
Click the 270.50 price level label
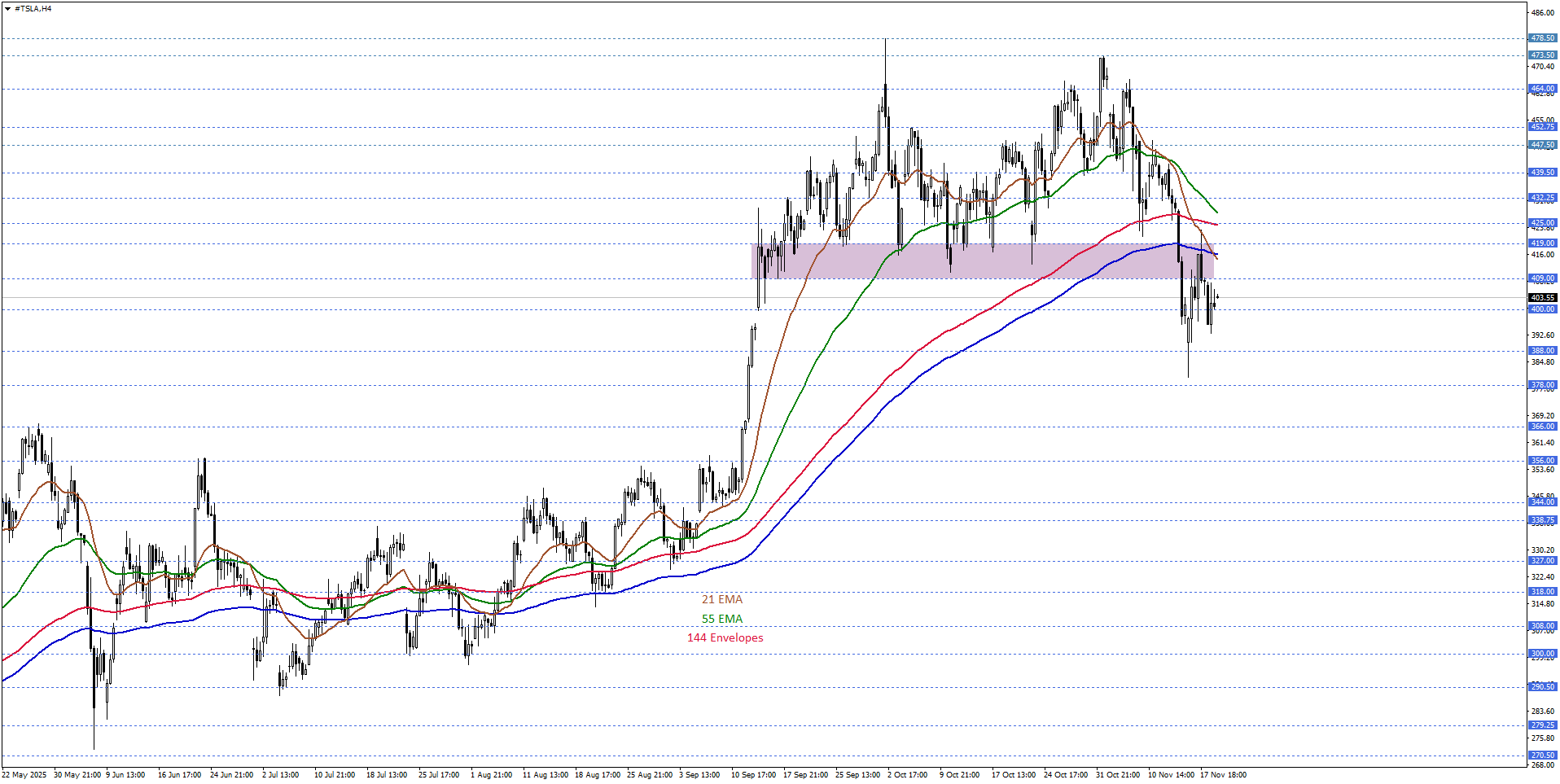(1542, 756)
